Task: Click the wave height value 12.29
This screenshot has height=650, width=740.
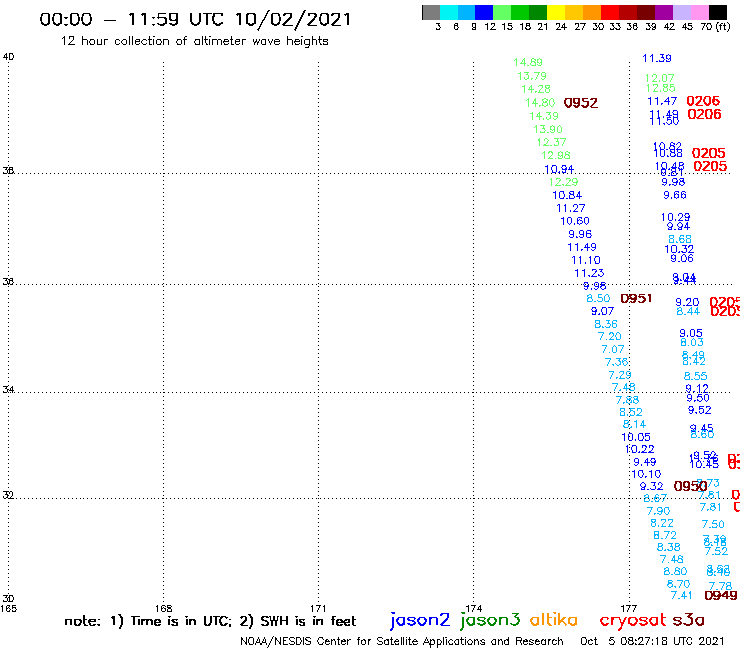Action: point(563,182)
